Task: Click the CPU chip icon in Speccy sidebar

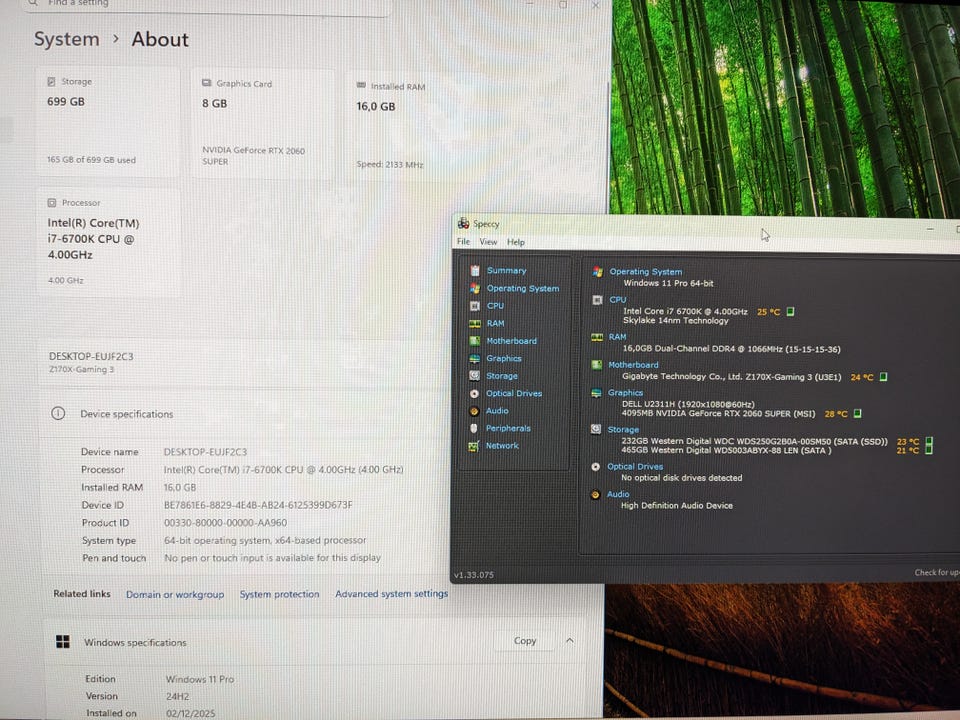Action: (474, 306)
